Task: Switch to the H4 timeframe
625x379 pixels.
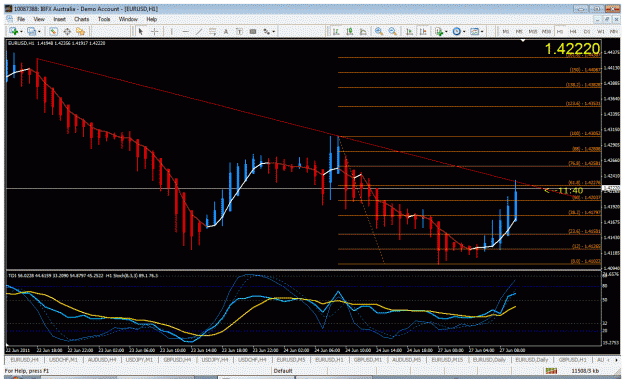Action: [x=573, y=31]
